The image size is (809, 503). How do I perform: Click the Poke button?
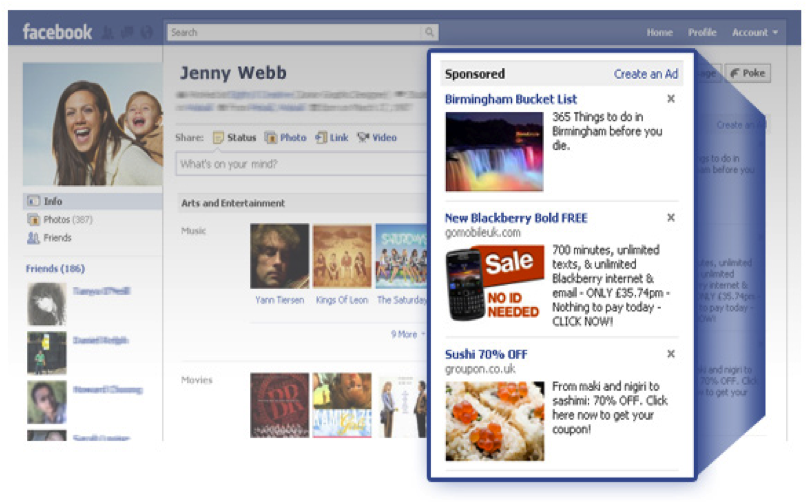click(x=748, y=73)
